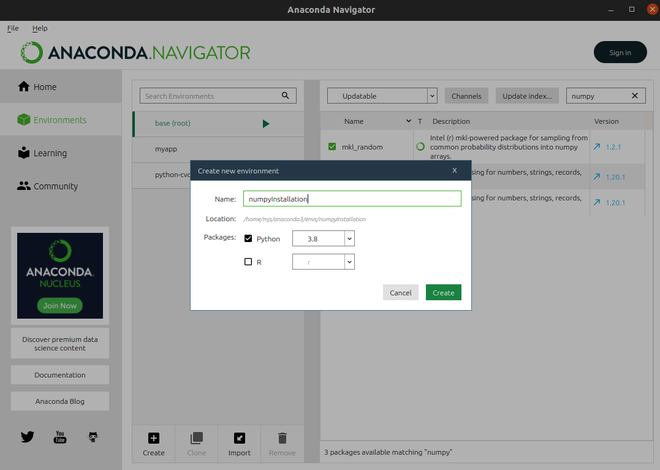Enable the R package checkbox
The image size is (660, 470).
[248, 262]
